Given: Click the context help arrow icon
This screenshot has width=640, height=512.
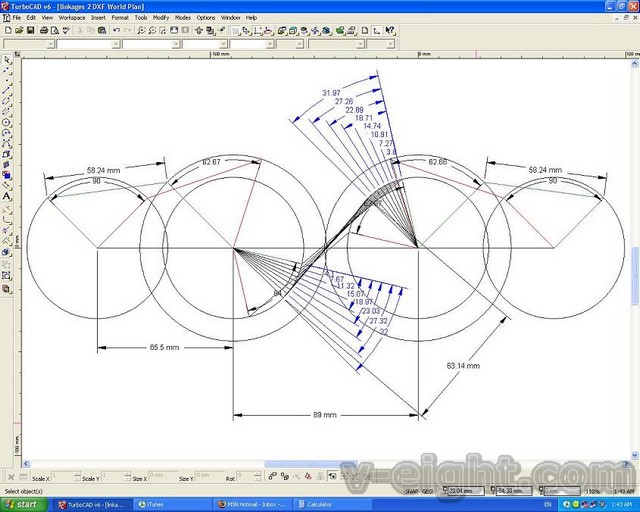Looking at the screenshot, I should pos(390,30).
